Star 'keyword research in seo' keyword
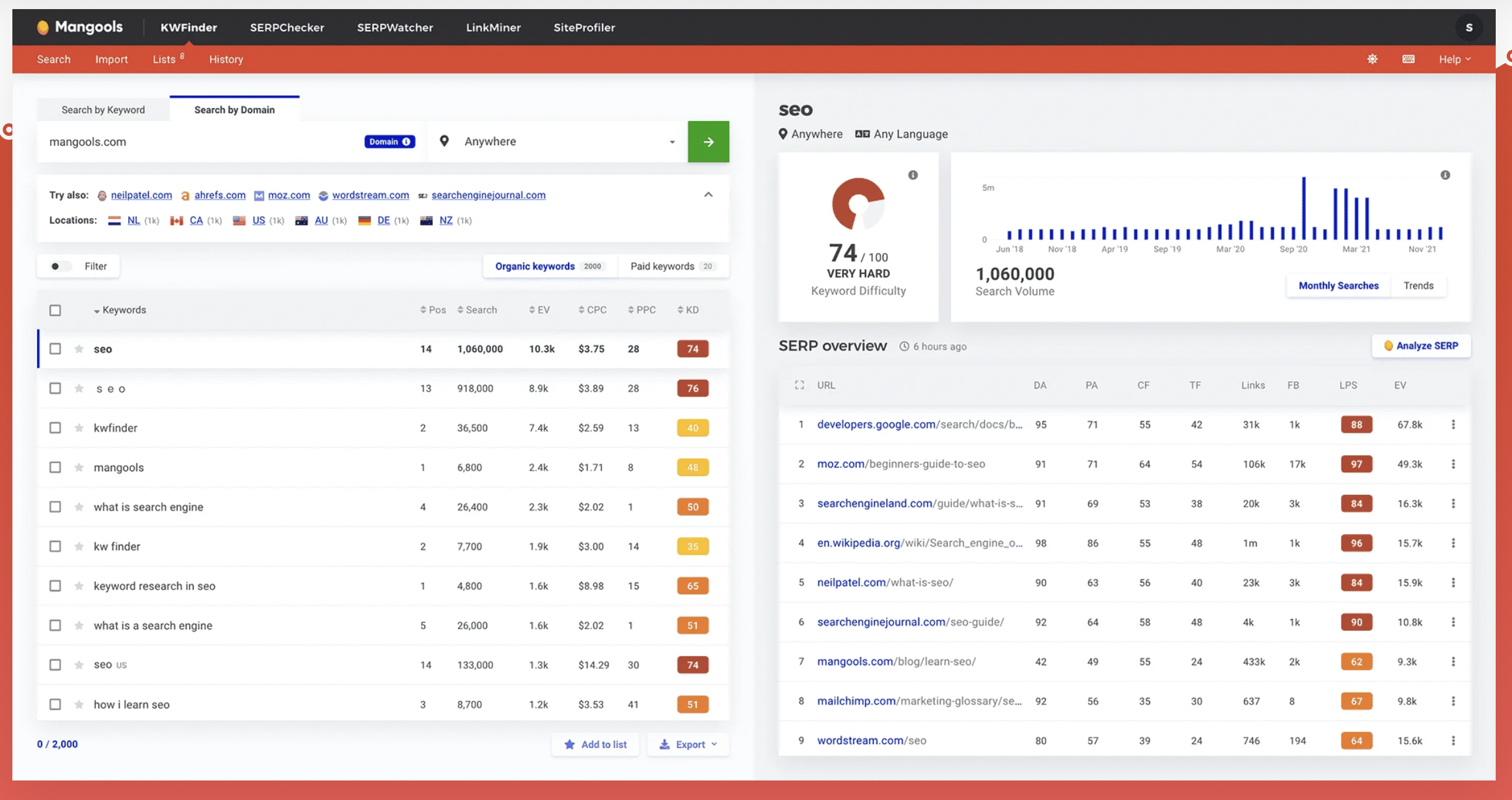Viewport: 1512px width, 800px height. [x=79, y=586]
